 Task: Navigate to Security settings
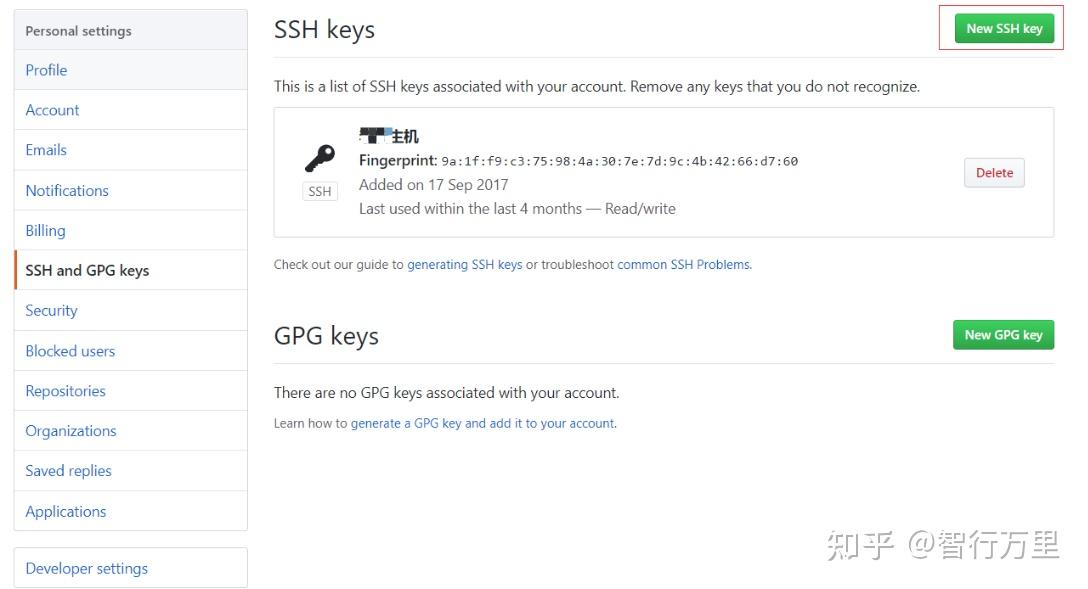pos(51,310)
